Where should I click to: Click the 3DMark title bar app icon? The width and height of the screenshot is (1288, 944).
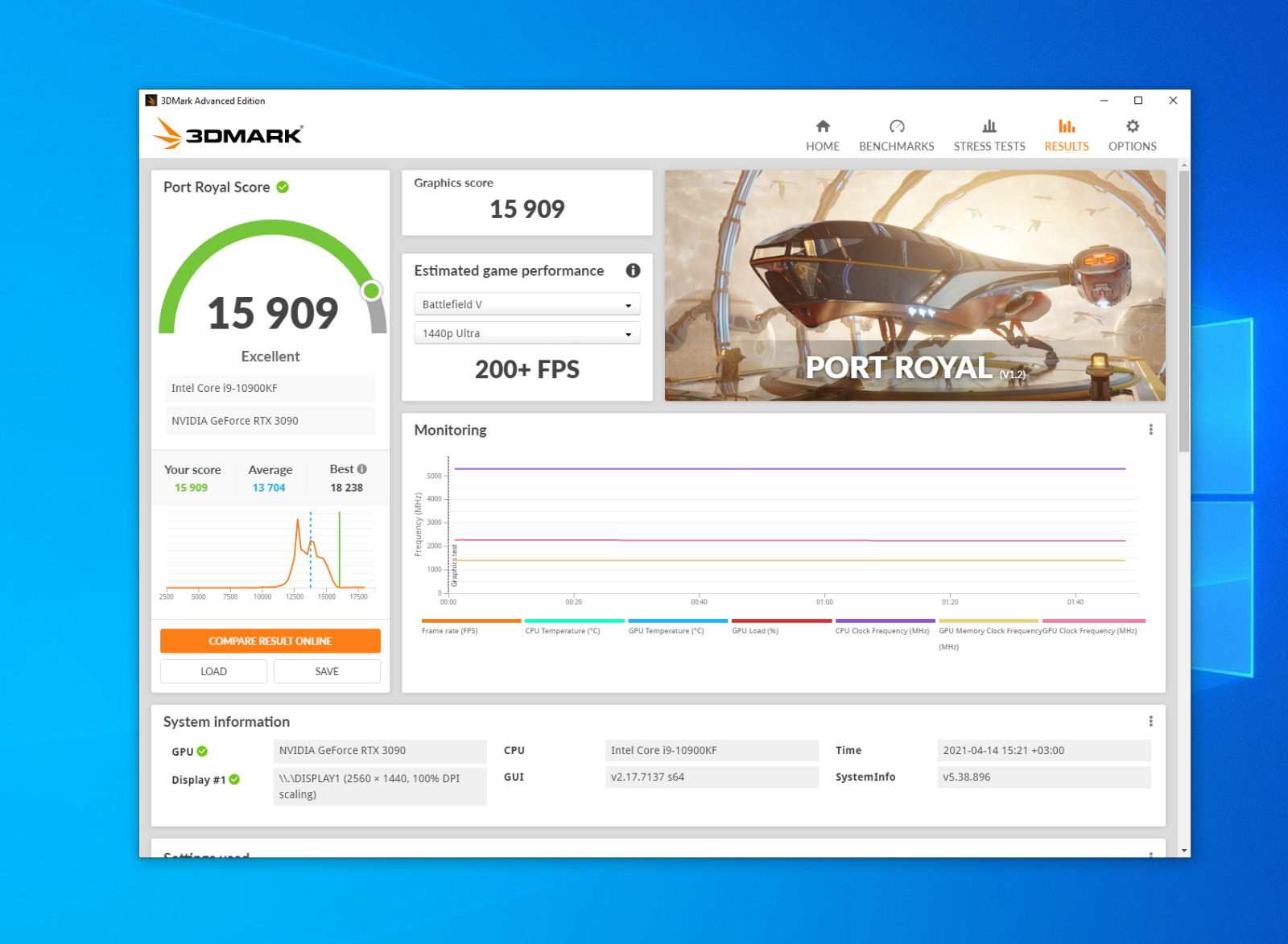tap(151, 101)
